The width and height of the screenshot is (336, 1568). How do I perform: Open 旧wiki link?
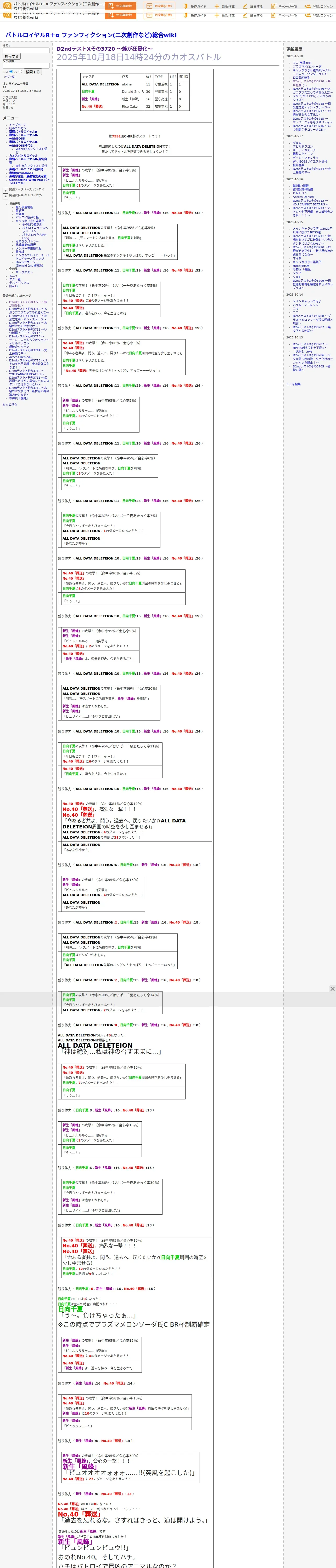point(13,286)
